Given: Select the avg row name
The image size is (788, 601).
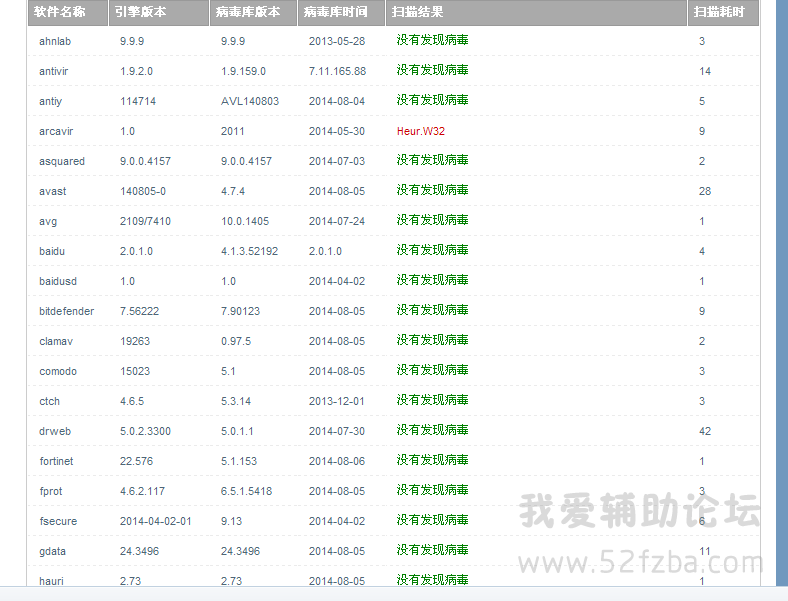Looking at the screenshot, I should 48,222.
